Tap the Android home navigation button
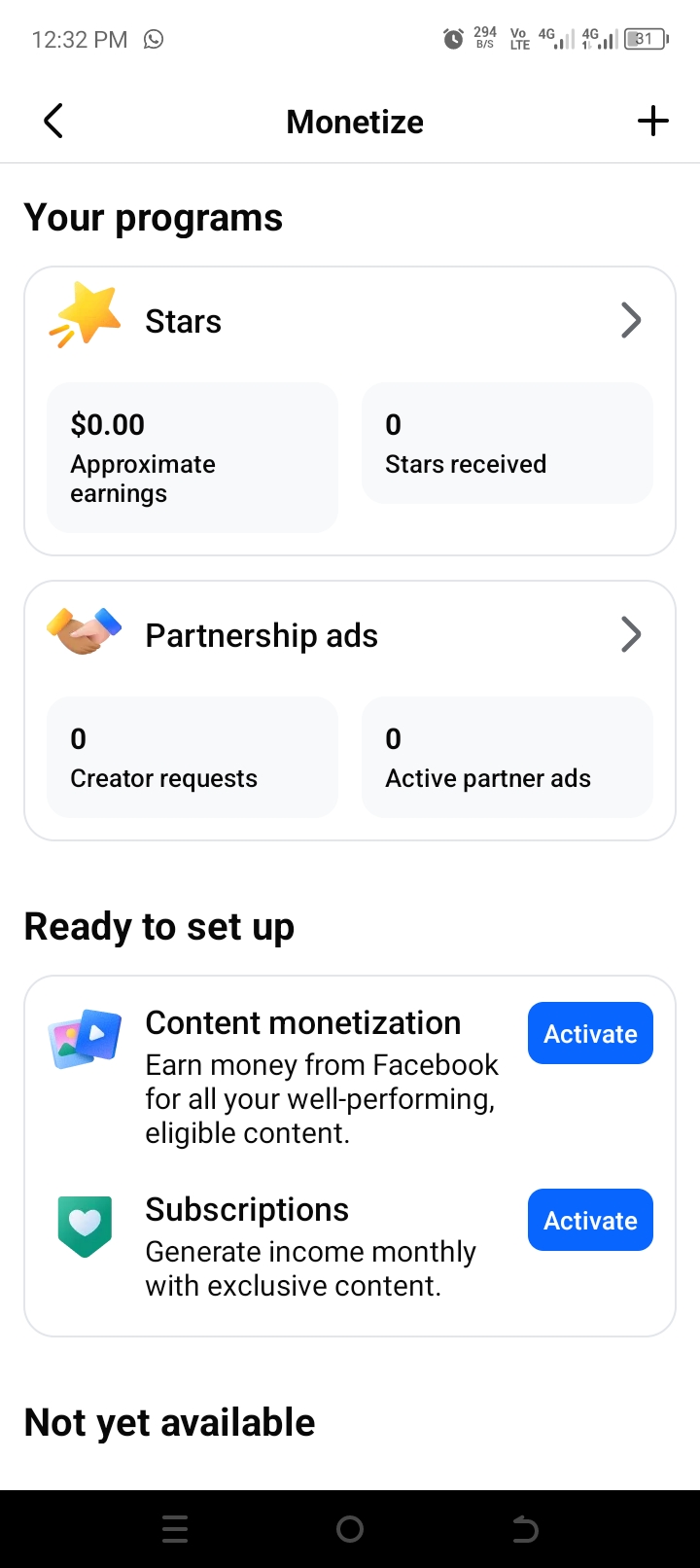 tap(350, 1529)
